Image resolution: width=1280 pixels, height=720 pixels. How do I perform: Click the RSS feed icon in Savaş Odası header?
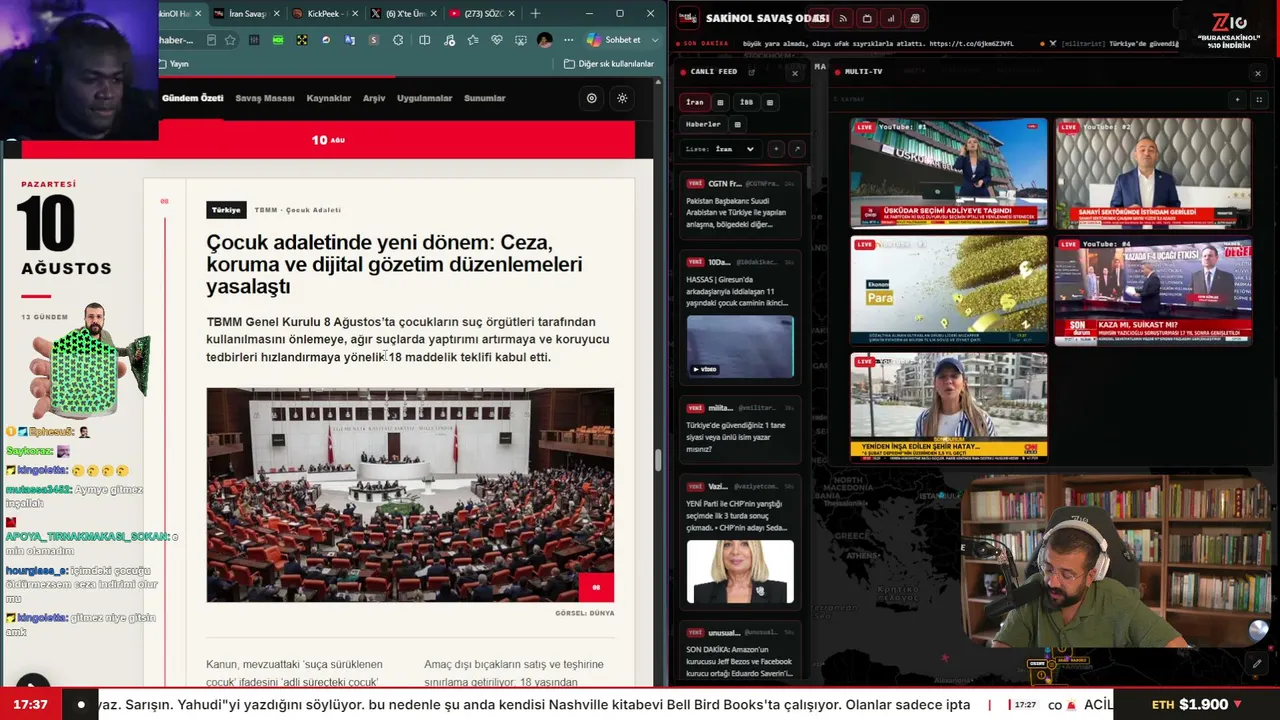pyautogui.click(x=843, y=19)
